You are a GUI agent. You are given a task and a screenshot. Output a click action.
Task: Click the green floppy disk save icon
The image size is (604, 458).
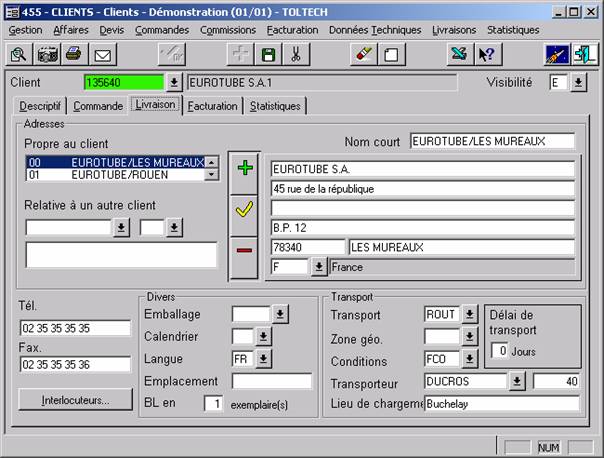tap(268, 54)
